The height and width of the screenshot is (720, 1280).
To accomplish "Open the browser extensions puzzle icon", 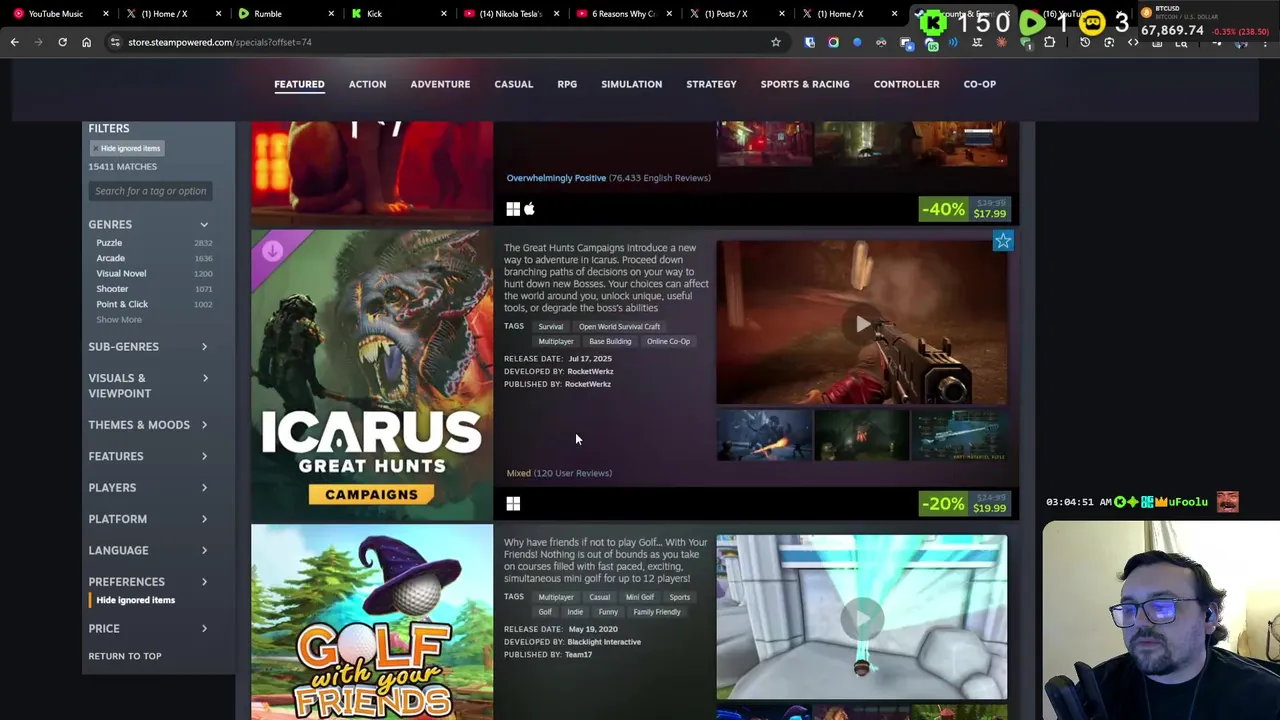I will click(x=1049, y=42).
